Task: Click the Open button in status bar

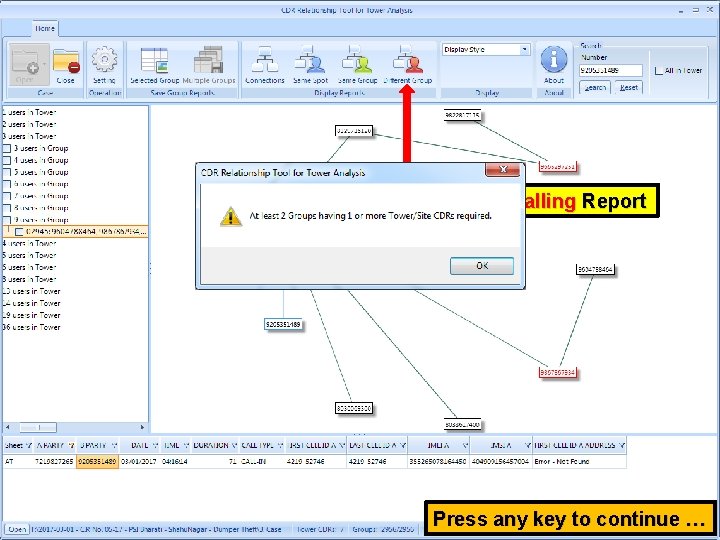Action: click(x=17, y=529)
